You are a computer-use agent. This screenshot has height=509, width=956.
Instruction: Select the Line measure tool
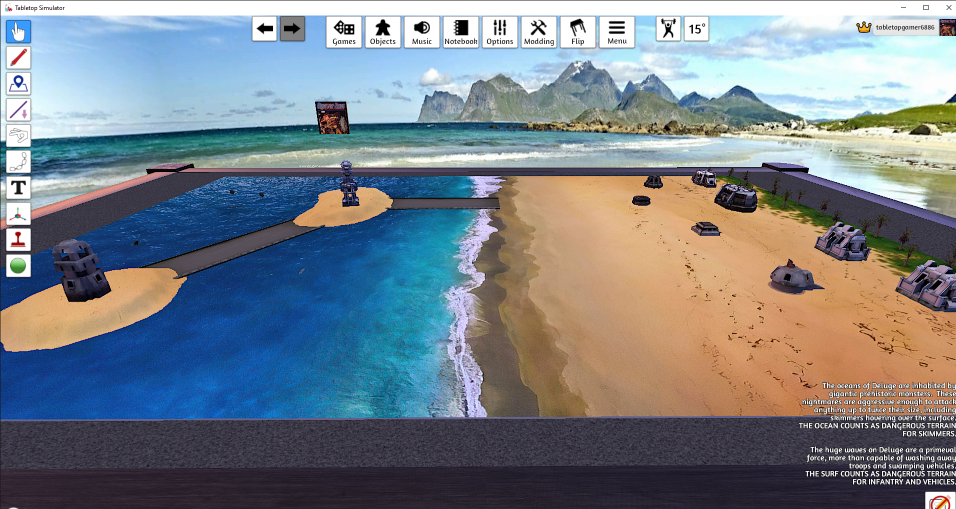pos(18,110)
